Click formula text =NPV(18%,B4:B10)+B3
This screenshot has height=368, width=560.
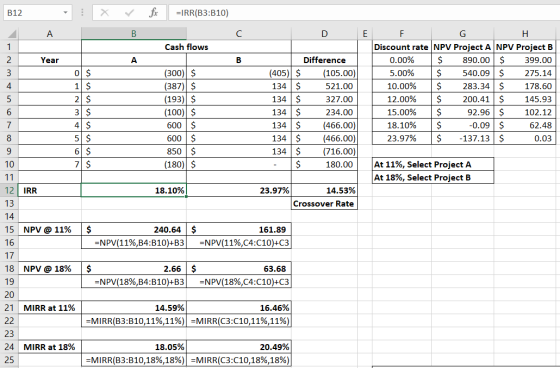[139, 282]
